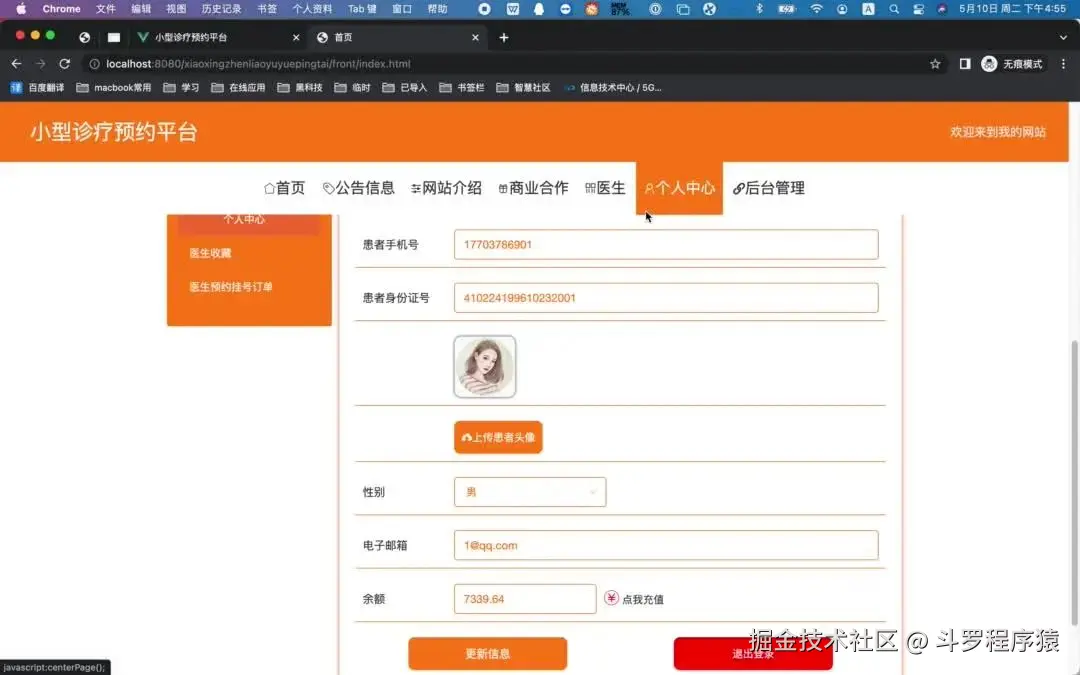Open the 编辑 menu

[x=141, y=9]
